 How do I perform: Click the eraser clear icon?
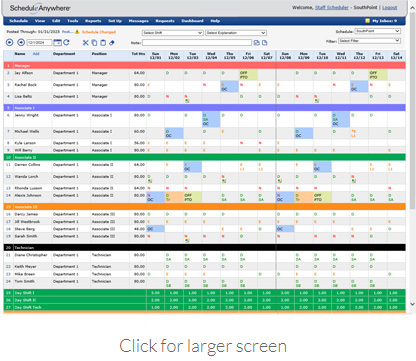[x=112, y=43]
